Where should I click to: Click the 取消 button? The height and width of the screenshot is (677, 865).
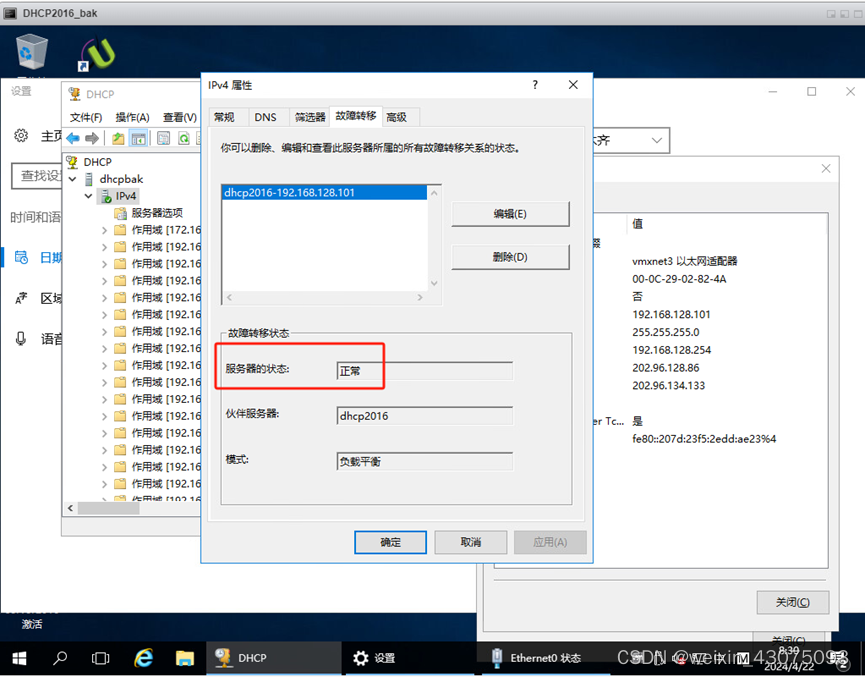point(471,542)
